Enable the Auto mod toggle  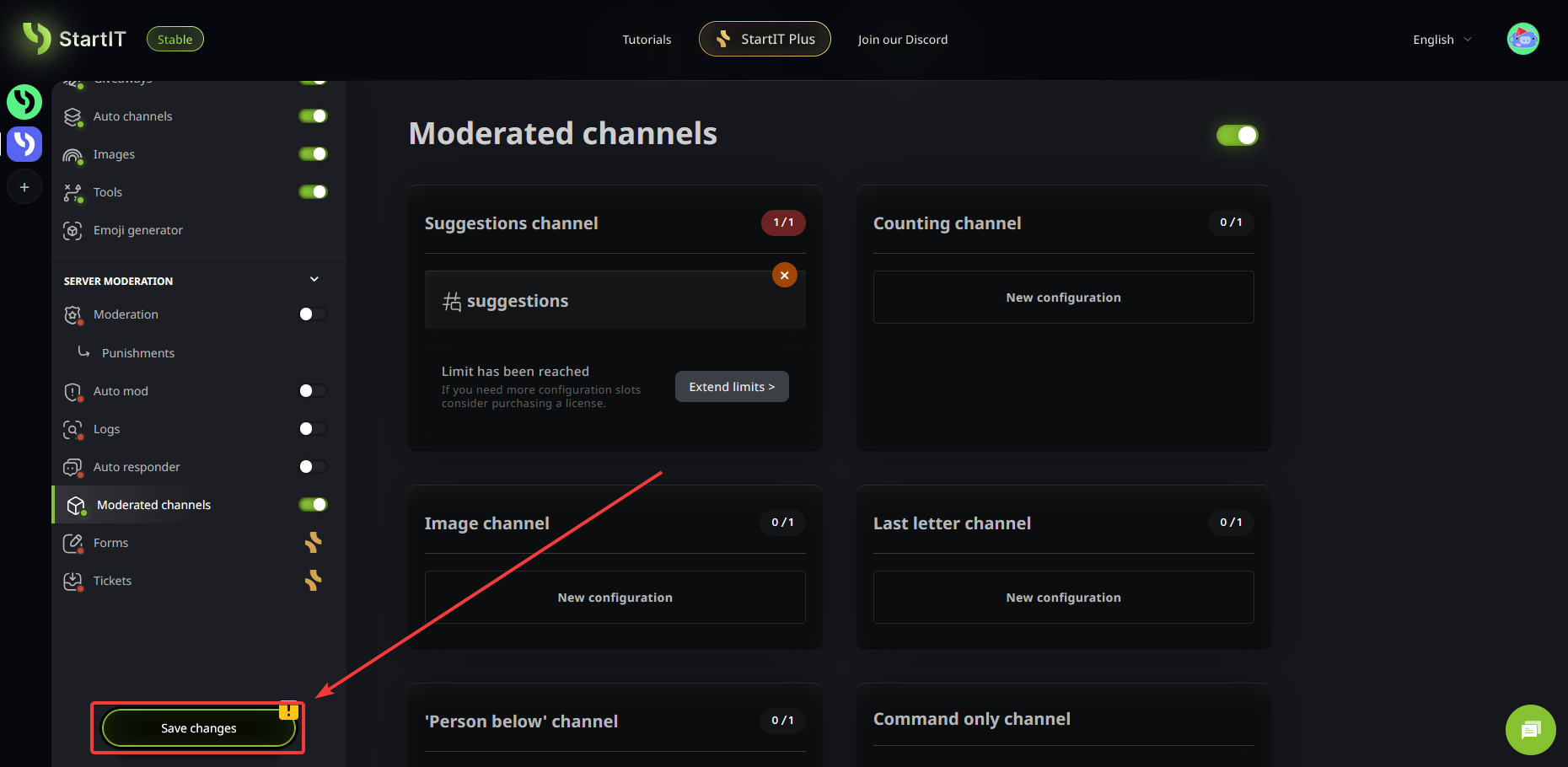pyautogui.click(x=313, y=391)
